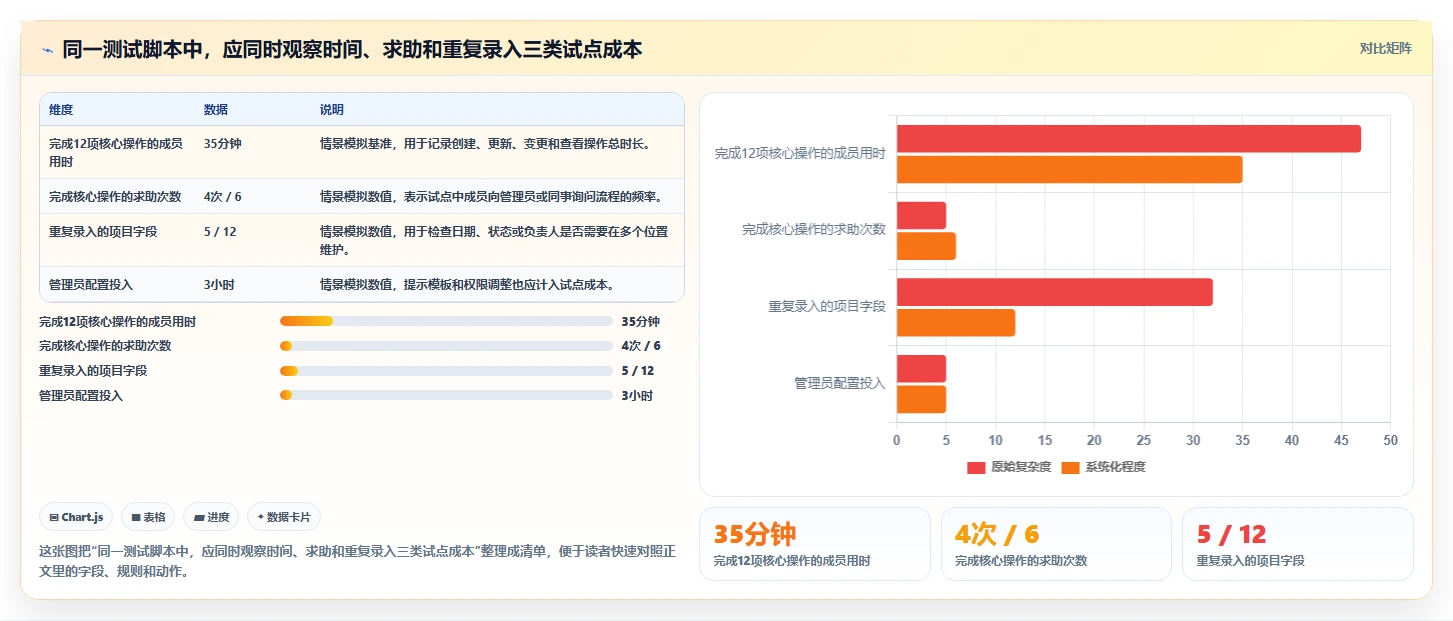Viewport: 1453px width, 621px height.
Task: Click red bar for 完成12项核心操作的成员用时 in chart
Action: (1129, 139)
